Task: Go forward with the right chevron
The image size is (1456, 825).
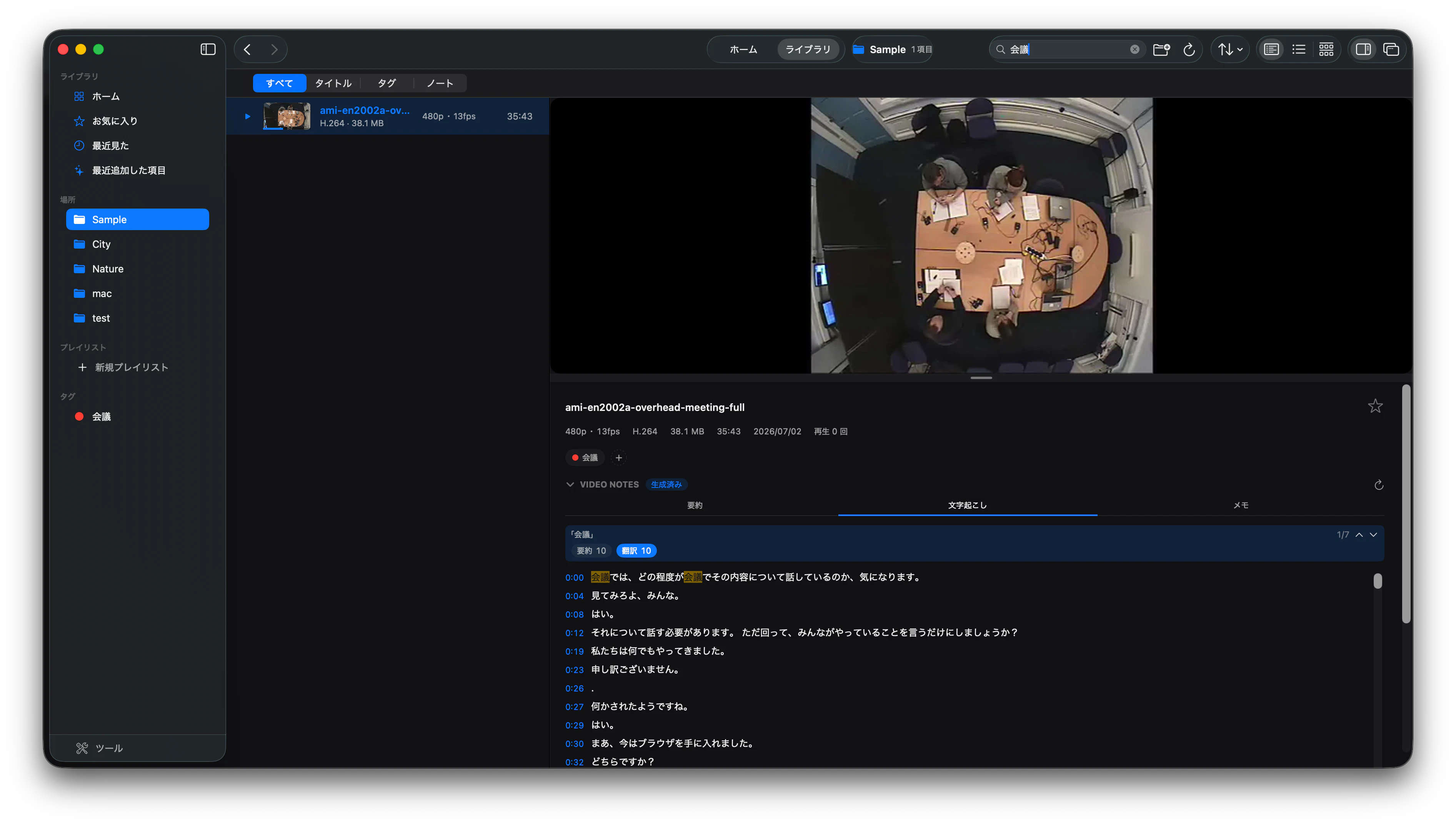Action: coord(274,49)
